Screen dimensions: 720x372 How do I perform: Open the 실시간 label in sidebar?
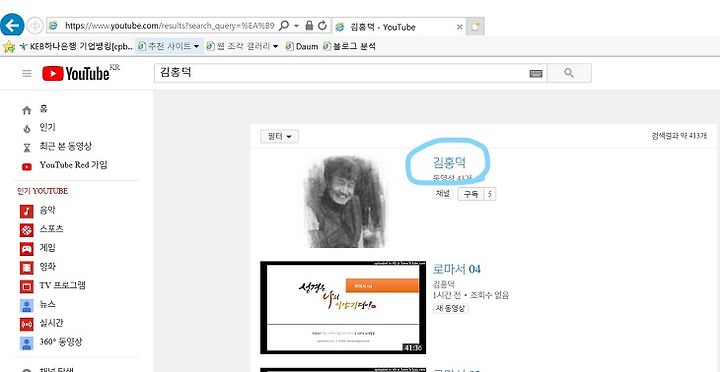tap(51, 323)
